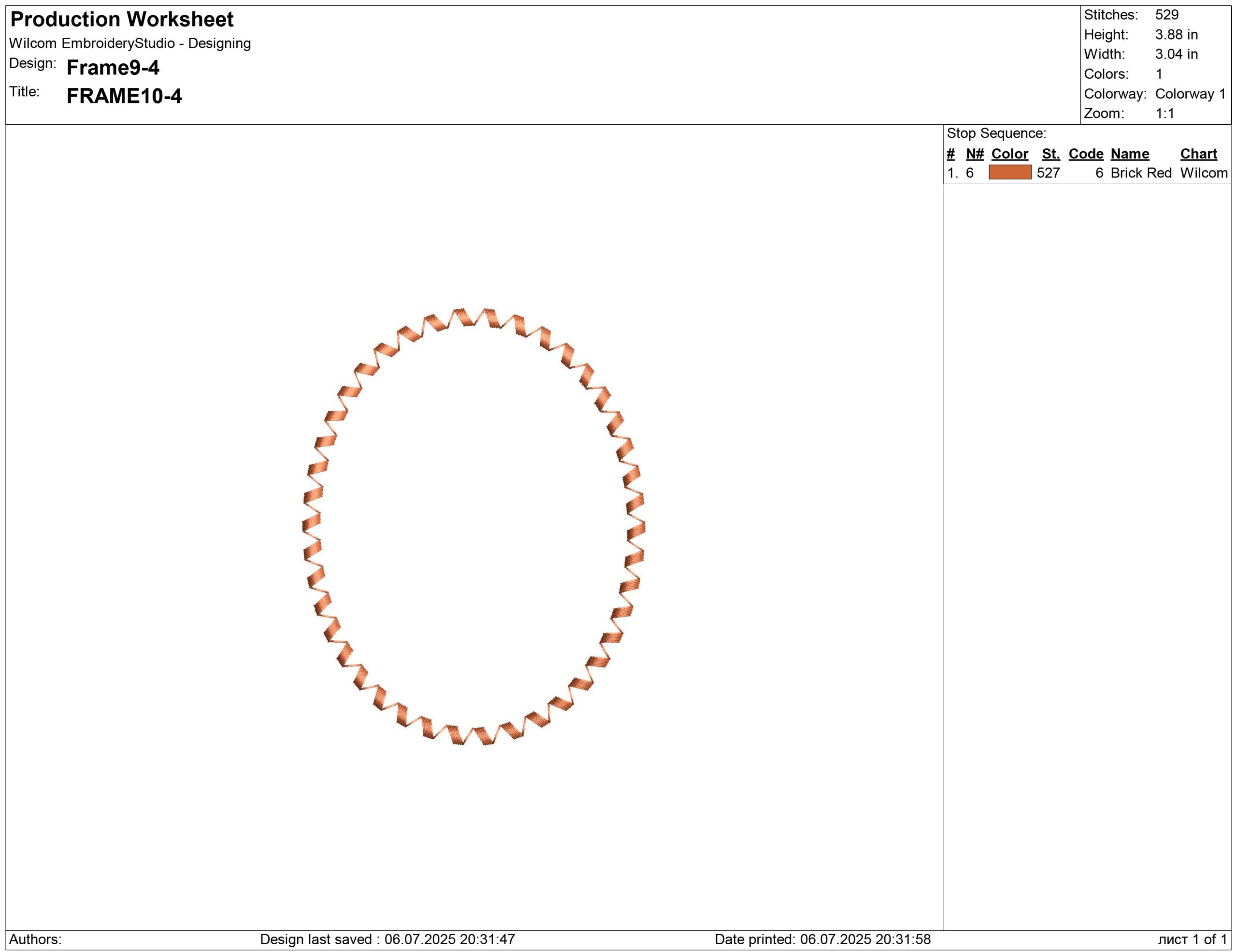Click the Zoom 1:1 value
The image size is (1237, 952).
coord(1165,113)
